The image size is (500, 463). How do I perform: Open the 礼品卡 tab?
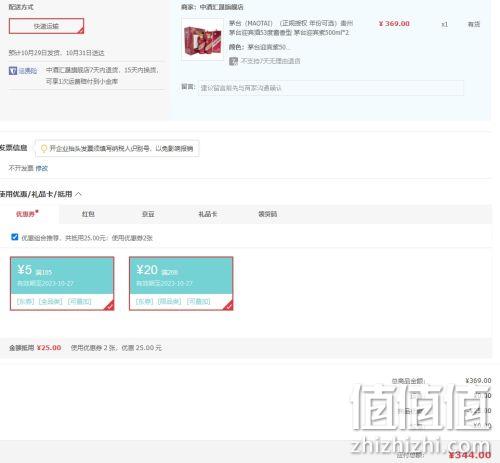(x=208, y=214)
